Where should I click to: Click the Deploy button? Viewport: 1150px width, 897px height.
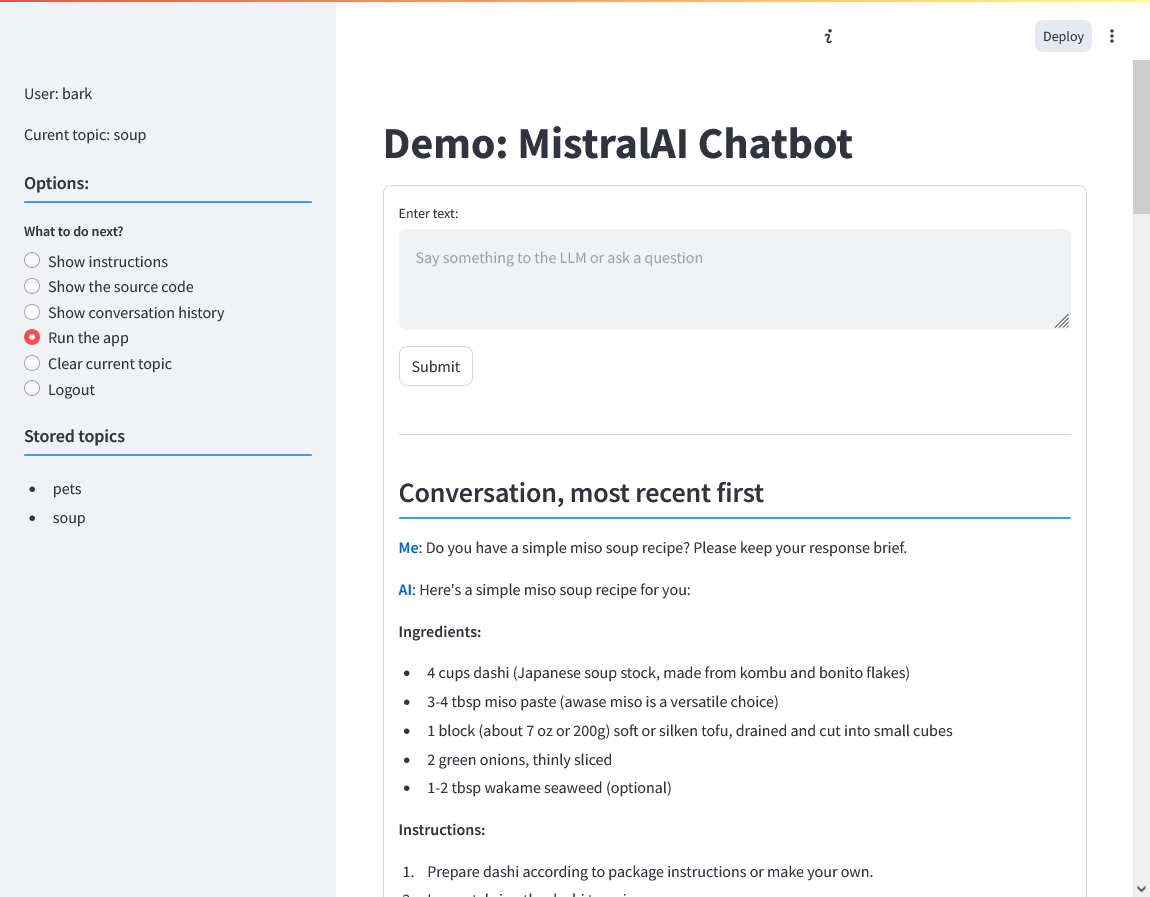tap(1063, 36)
